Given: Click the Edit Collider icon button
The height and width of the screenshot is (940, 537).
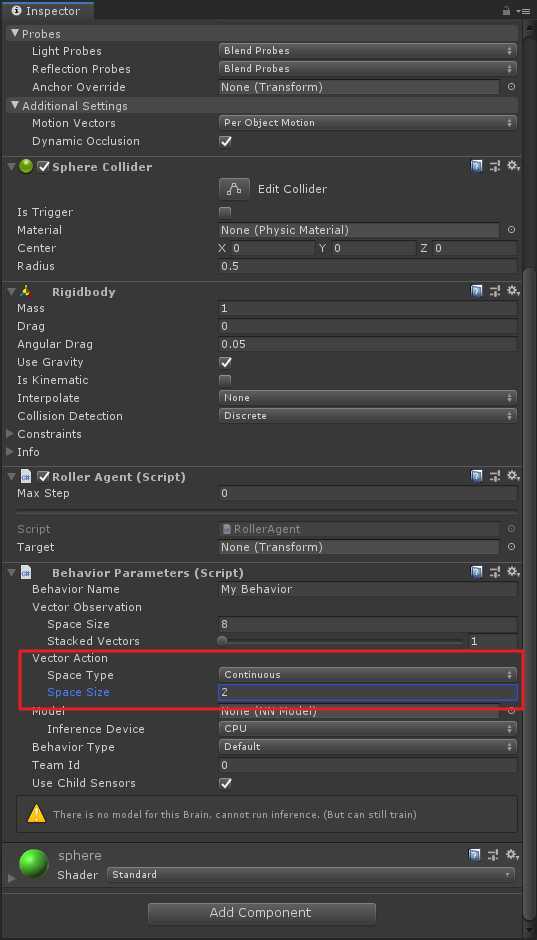Looking at the screenshot, I should 233,189.
